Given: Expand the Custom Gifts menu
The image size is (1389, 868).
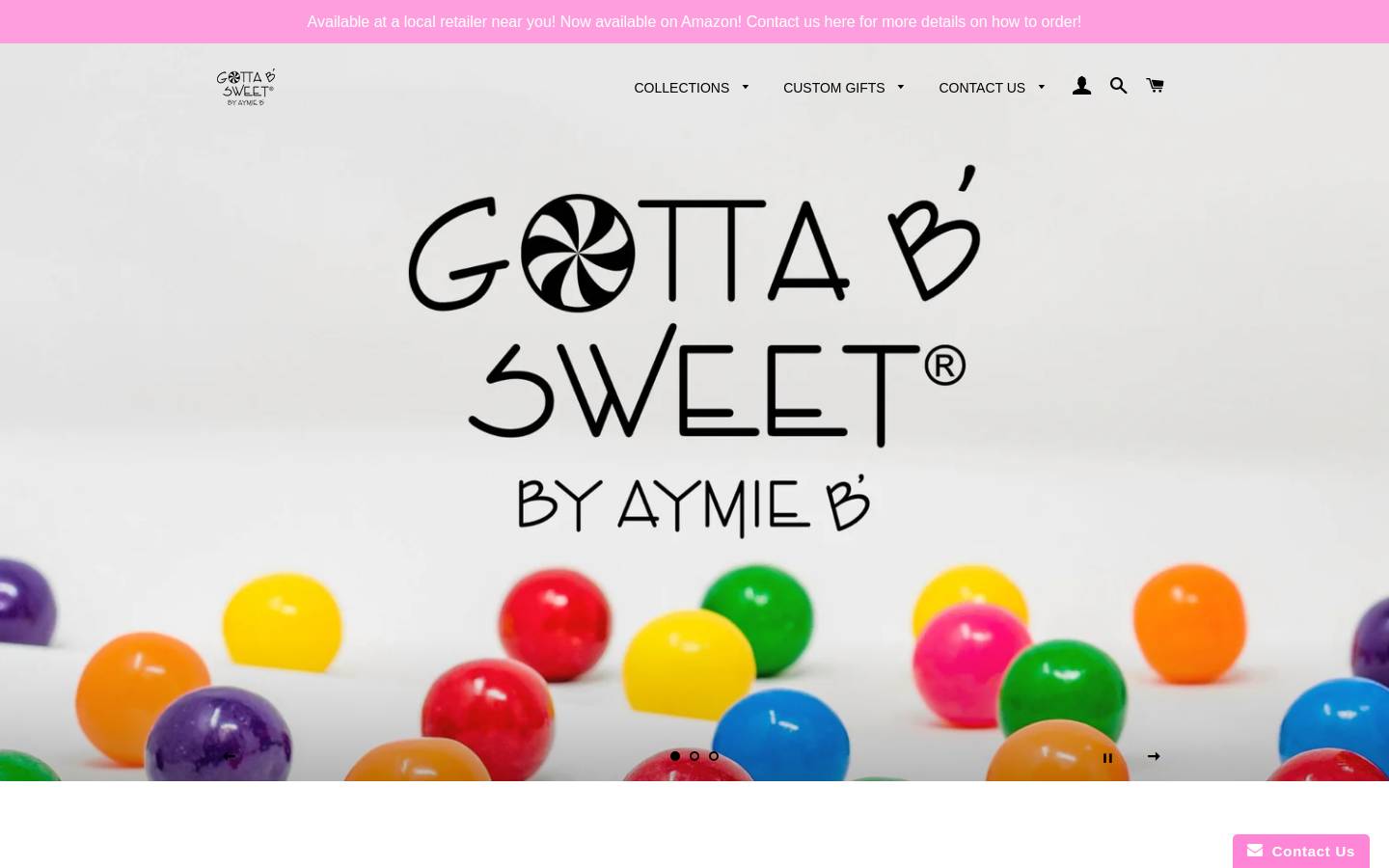Looking at the screenshot, I should [x=844, y=88].
